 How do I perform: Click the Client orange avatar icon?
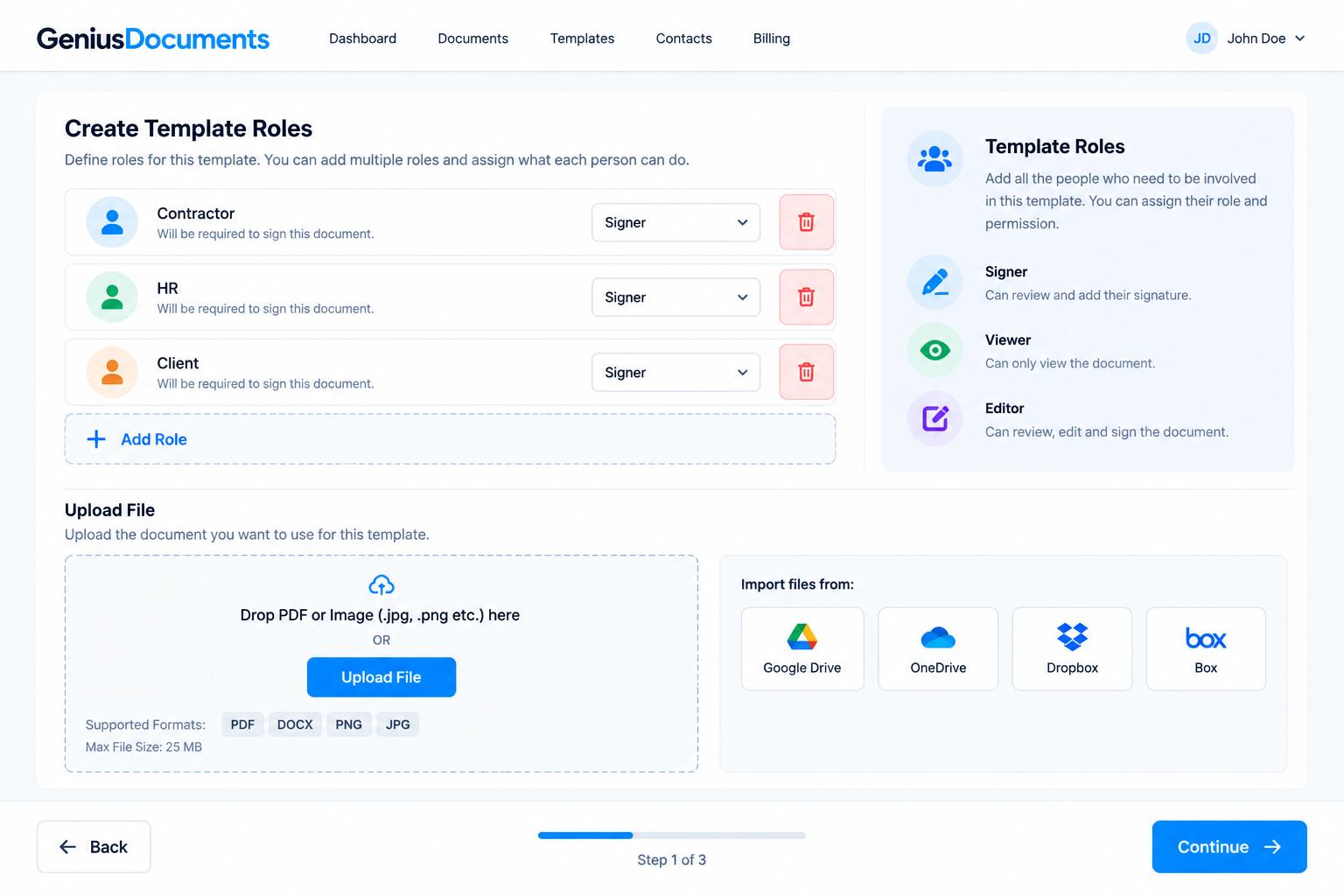click(x=112, y=372)
